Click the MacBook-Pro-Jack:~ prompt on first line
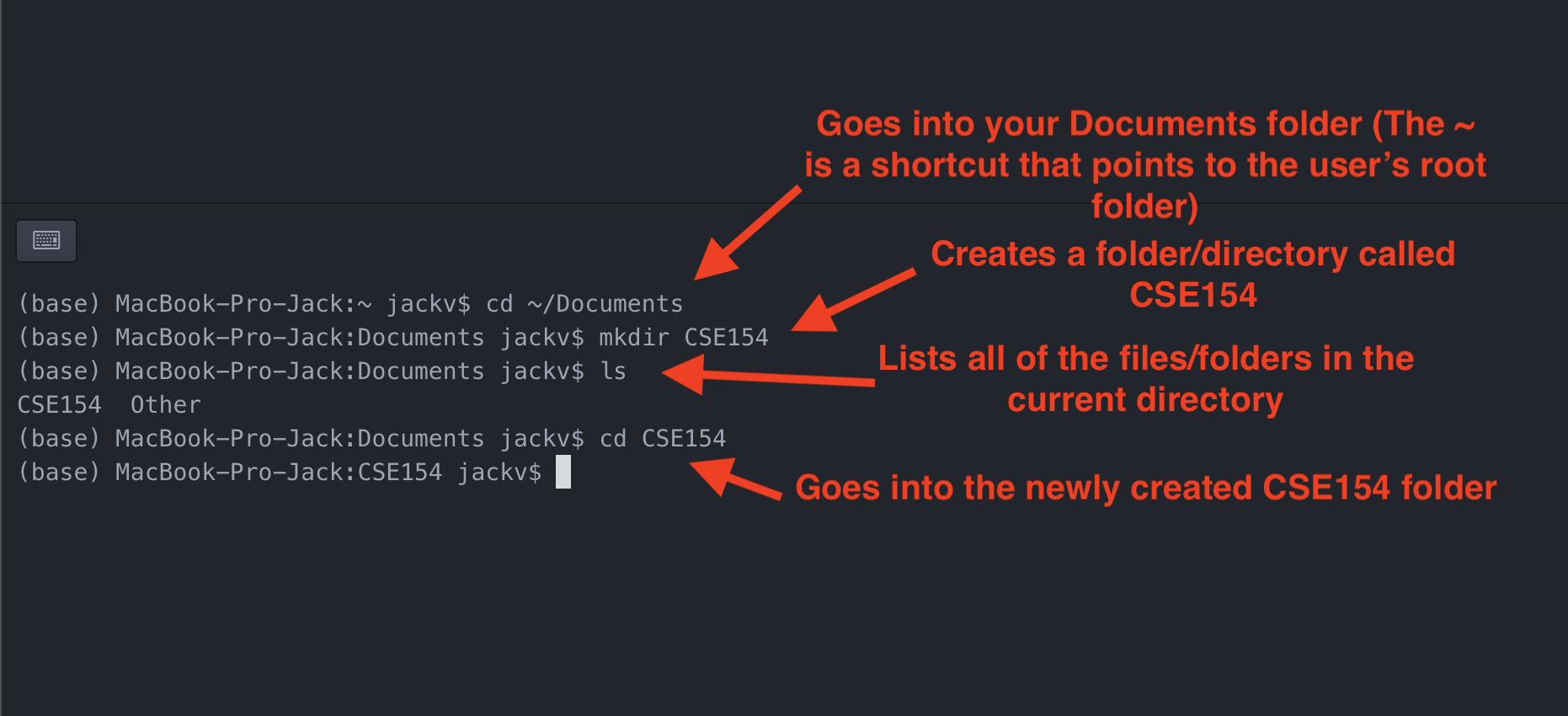 pyautogui.click(x=243, y=304)
